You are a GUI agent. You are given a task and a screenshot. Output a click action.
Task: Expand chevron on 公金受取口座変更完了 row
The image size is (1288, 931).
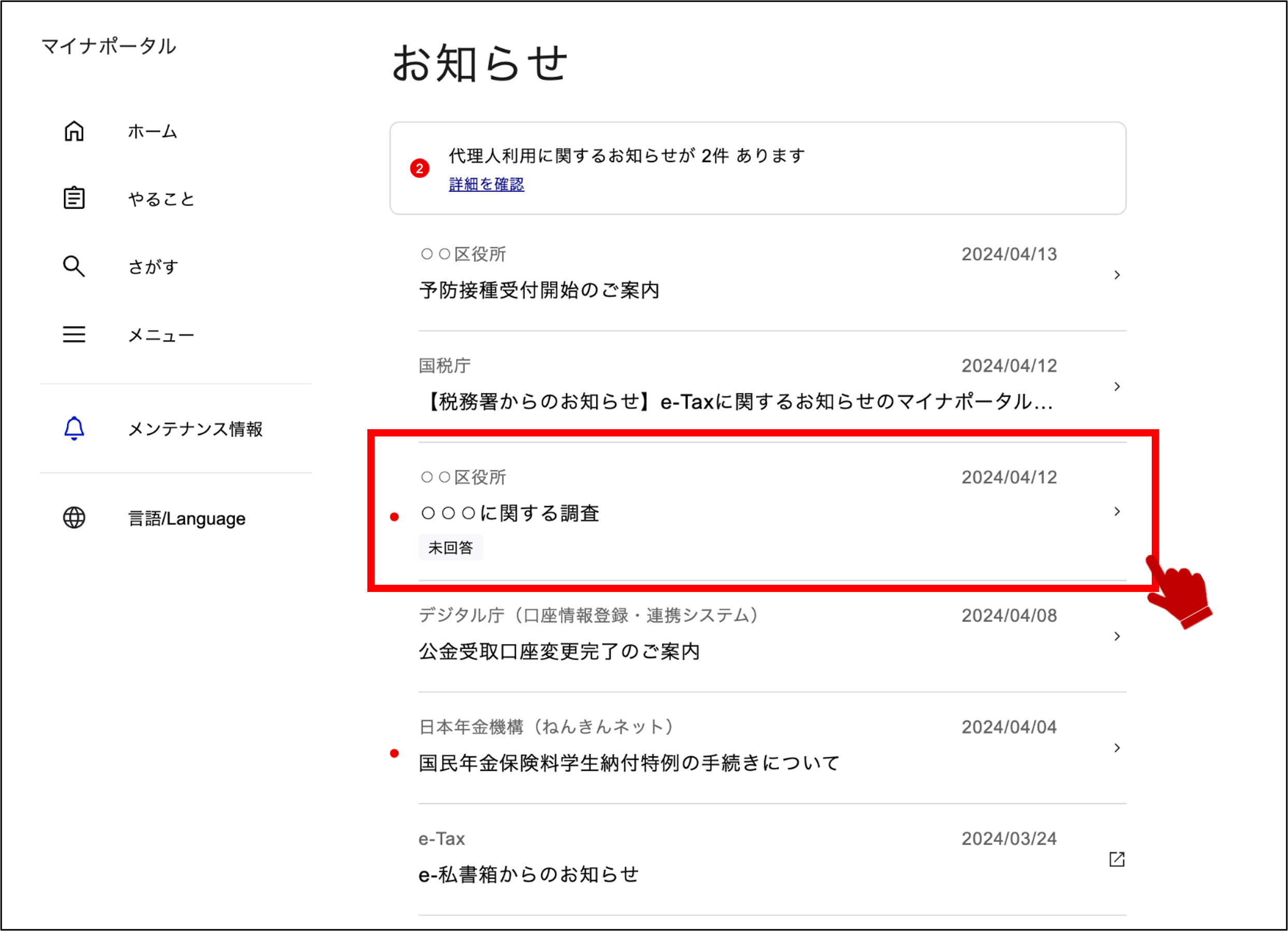click(x=1117, y=636)
